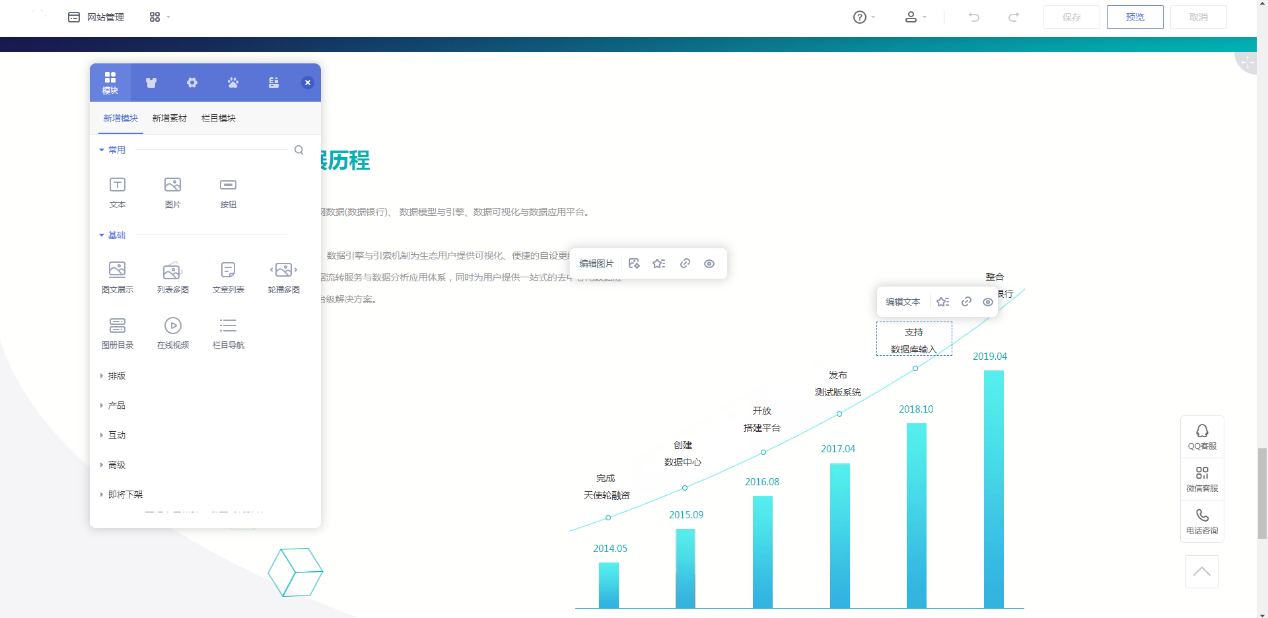Expand the 互动 category
This screenshot has width=1268, height=618.
pyautogui.click(x=112, y=435)
